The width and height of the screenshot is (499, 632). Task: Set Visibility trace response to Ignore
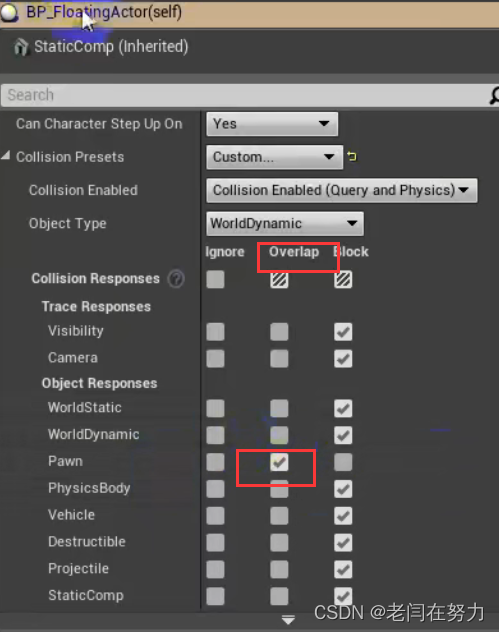pos(215,332)
